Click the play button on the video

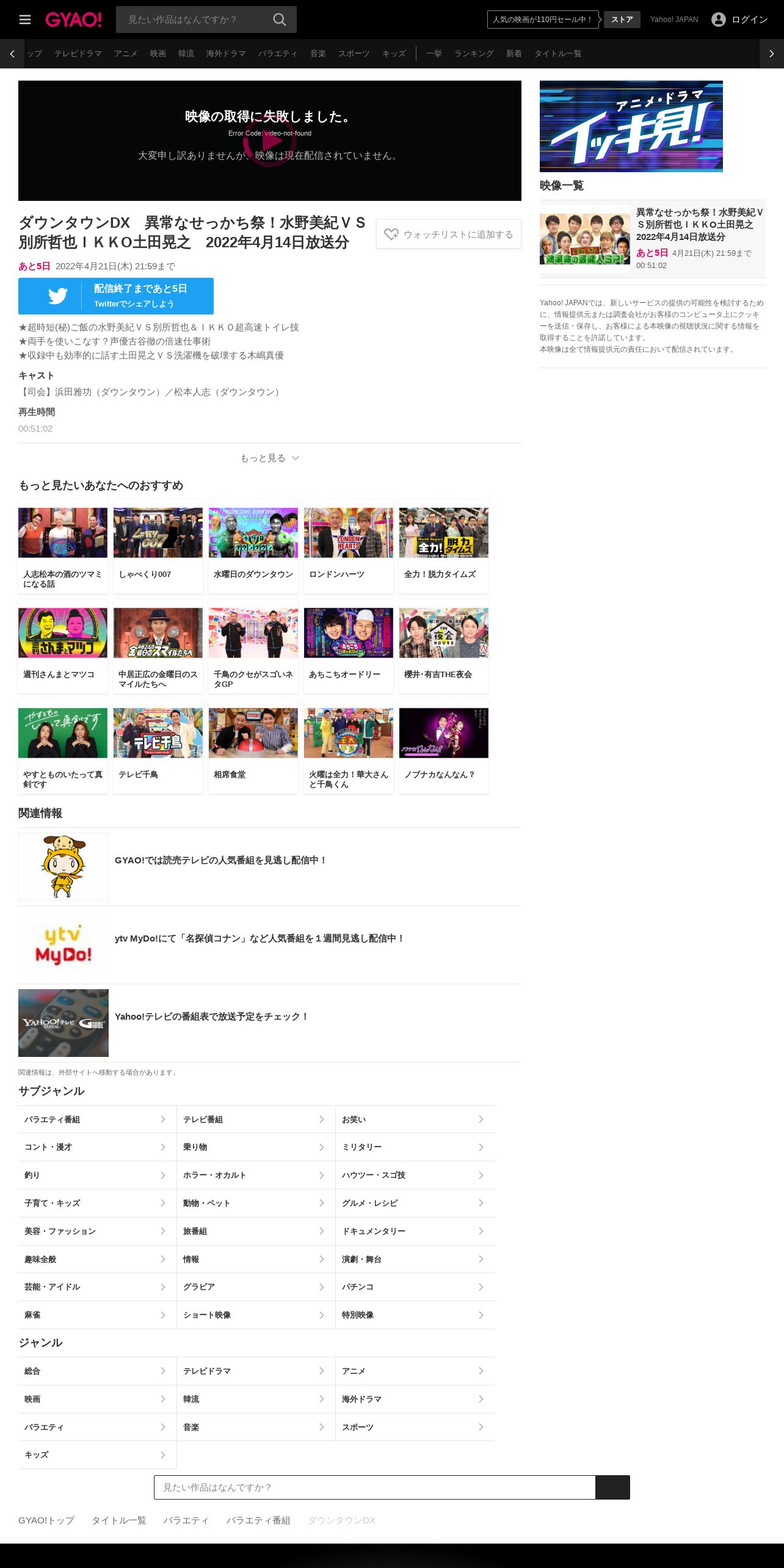(270, 140)
